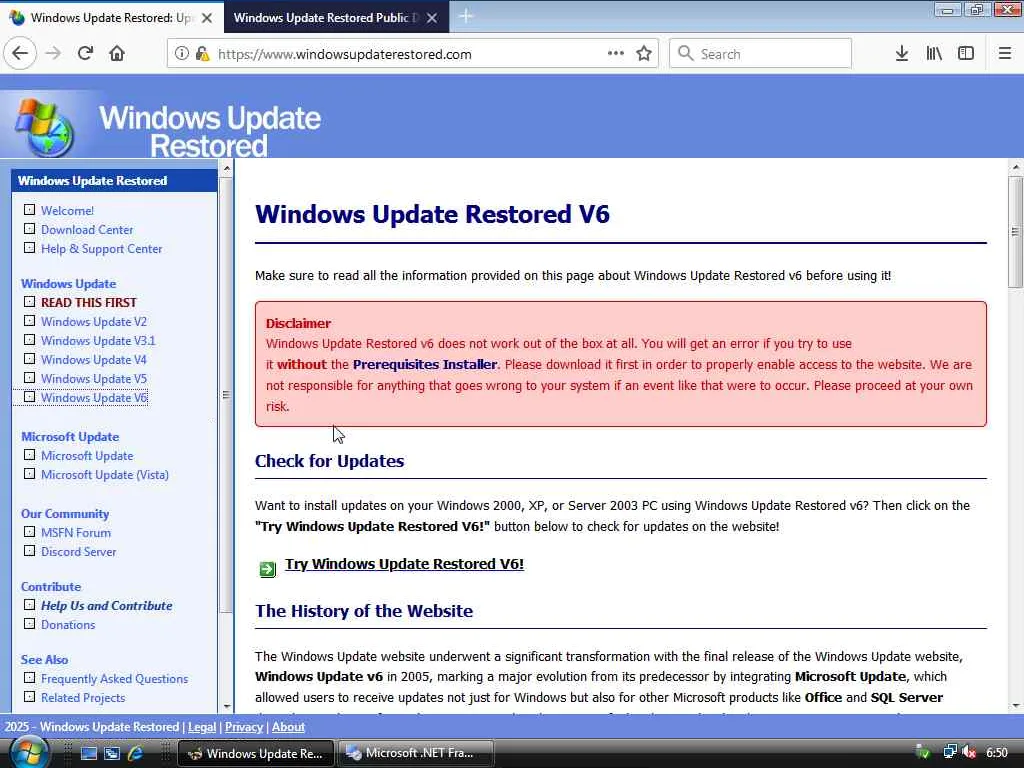
Task: Open a new tab with plus icon
Action: (466, 16)
